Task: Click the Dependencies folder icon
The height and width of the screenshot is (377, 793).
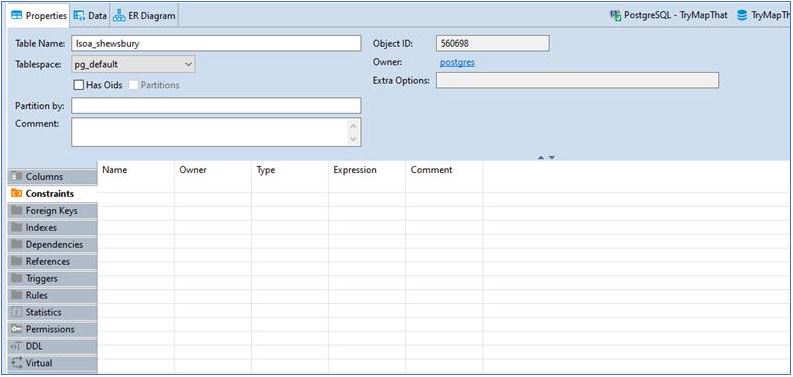Action: pos(17,244)
